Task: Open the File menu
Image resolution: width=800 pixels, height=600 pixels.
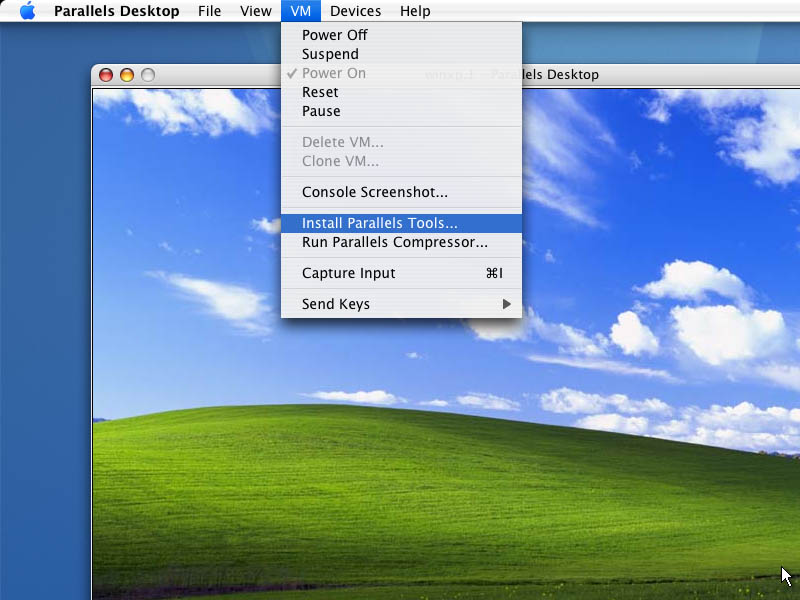Action: pos(209,11)
